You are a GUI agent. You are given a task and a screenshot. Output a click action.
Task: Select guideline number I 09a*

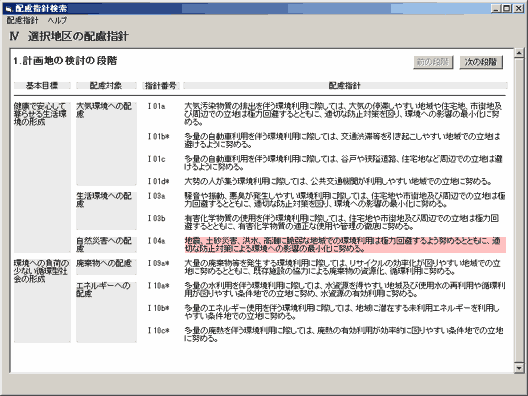[x=158, y=263]
